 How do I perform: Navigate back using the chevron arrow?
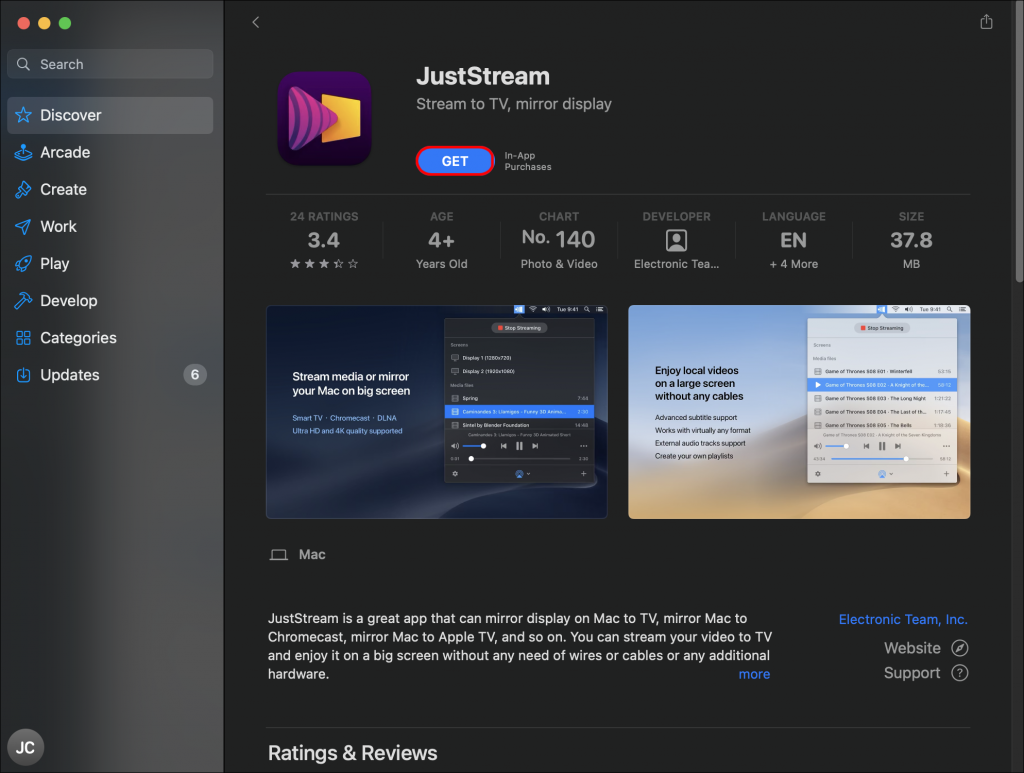(x=255, y=21)
